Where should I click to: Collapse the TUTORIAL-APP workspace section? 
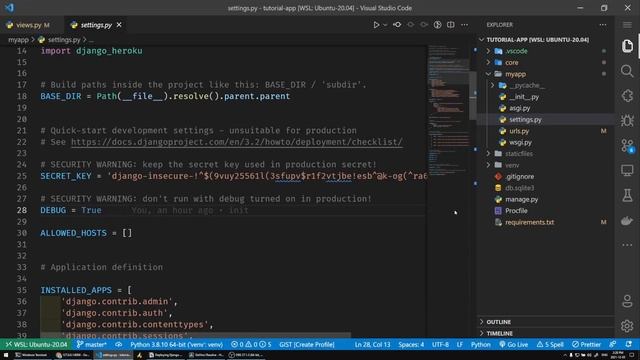538,40
